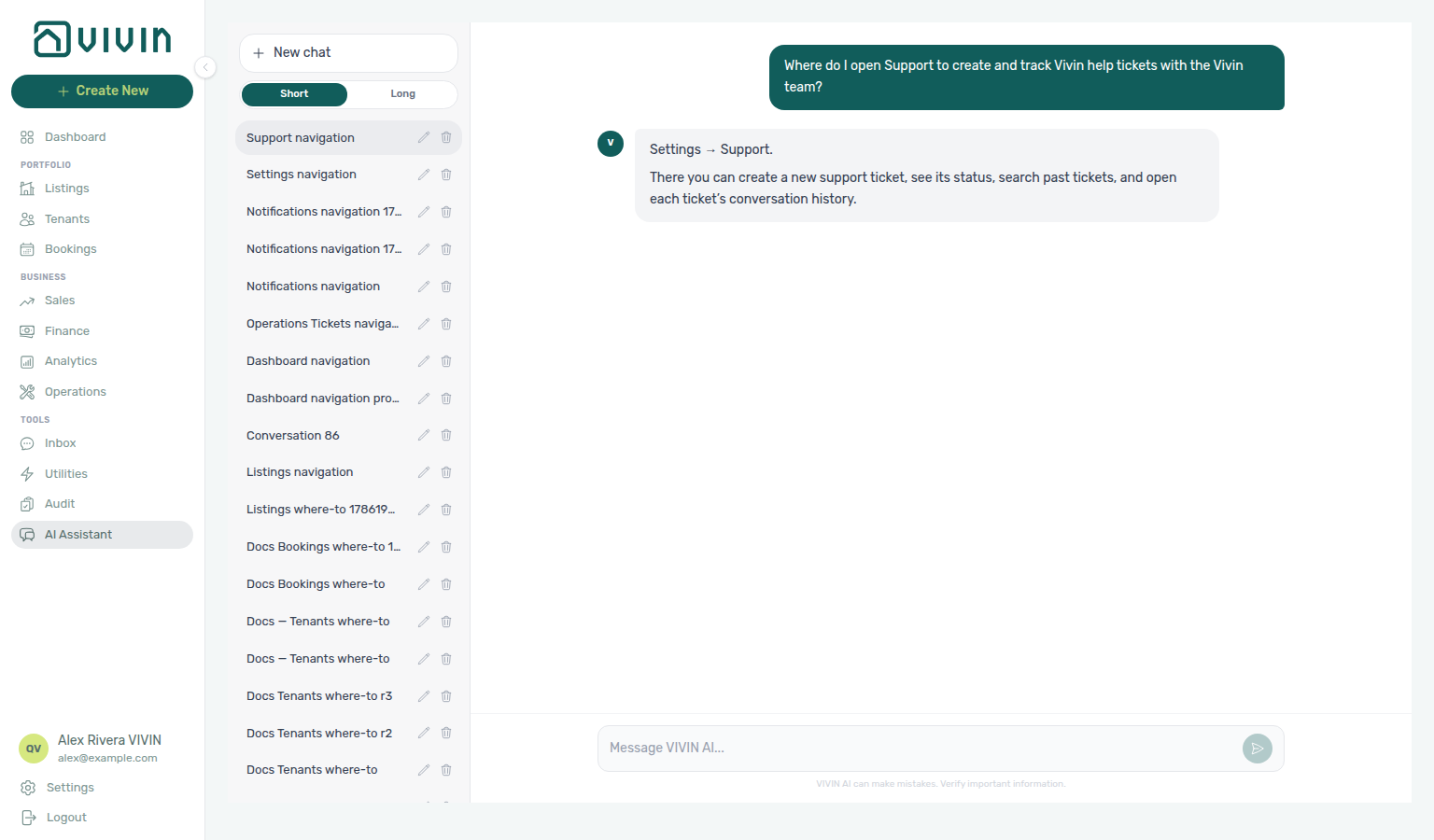This screenshot has width=1434, height=840.
Task: Click the assistant V avatar in chat
Action: tap(611, 144)
